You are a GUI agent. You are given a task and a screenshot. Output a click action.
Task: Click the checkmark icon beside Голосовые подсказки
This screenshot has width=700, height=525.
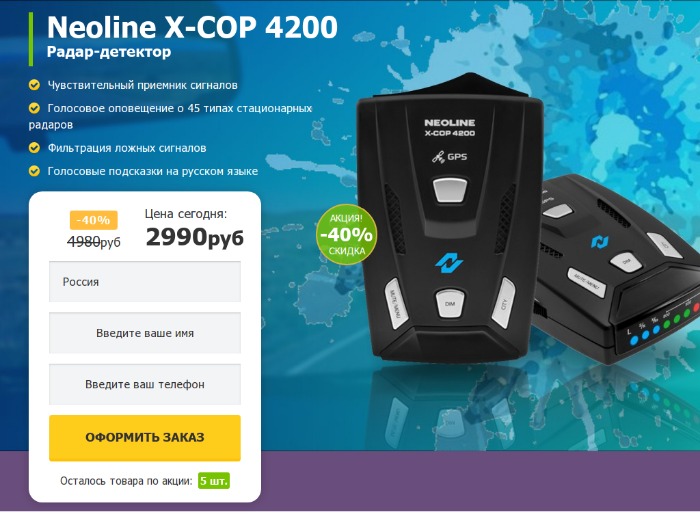point(34,171)
